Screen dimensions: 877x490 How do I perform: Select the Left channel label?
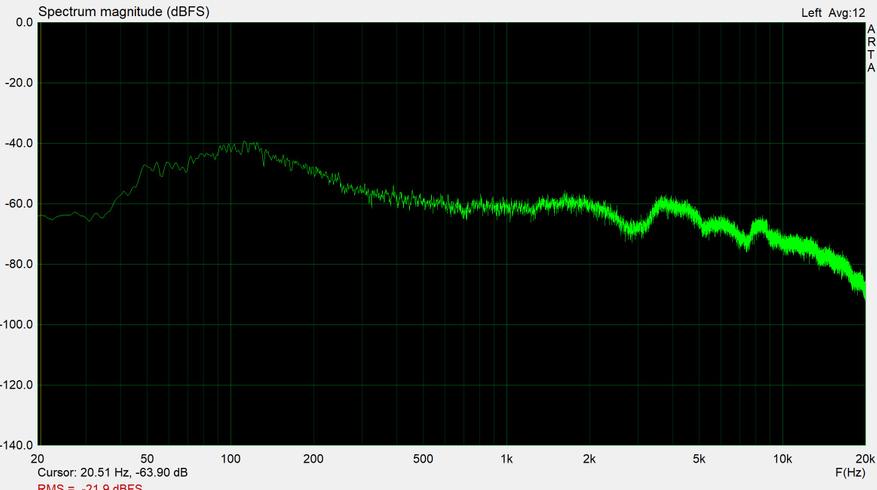811,13
